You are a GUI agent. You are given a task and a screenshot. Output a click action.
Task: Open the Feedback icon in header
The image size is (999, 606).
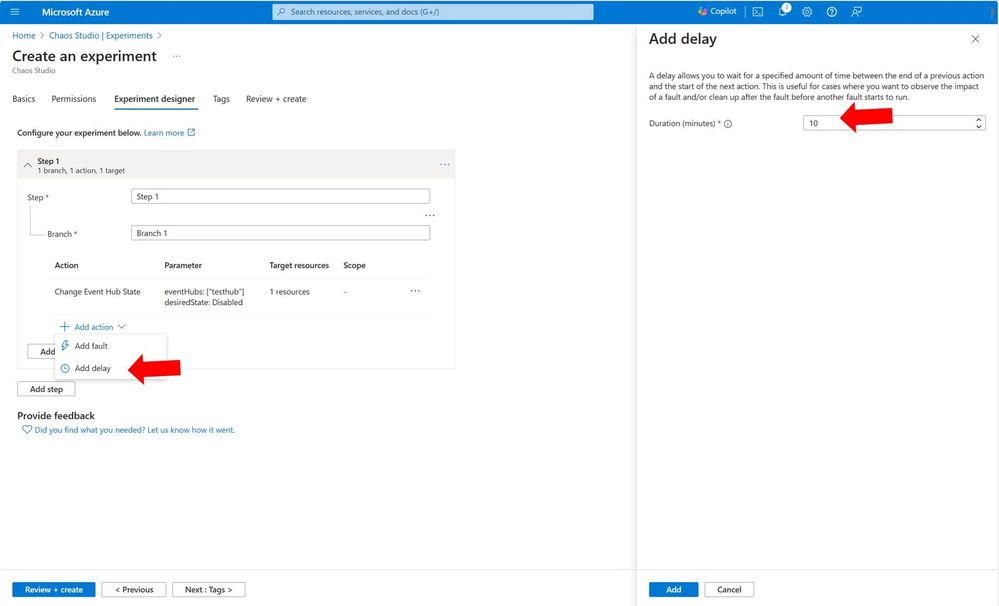856,11
